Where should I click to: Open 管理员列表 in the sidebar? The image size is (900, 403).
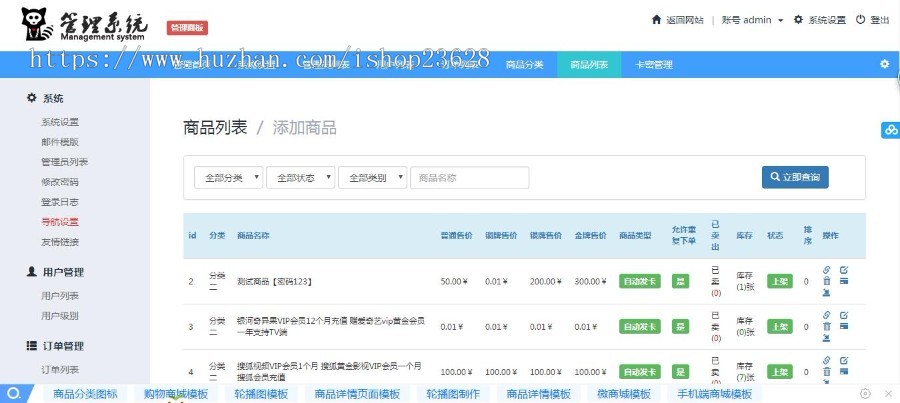point(64,162)
